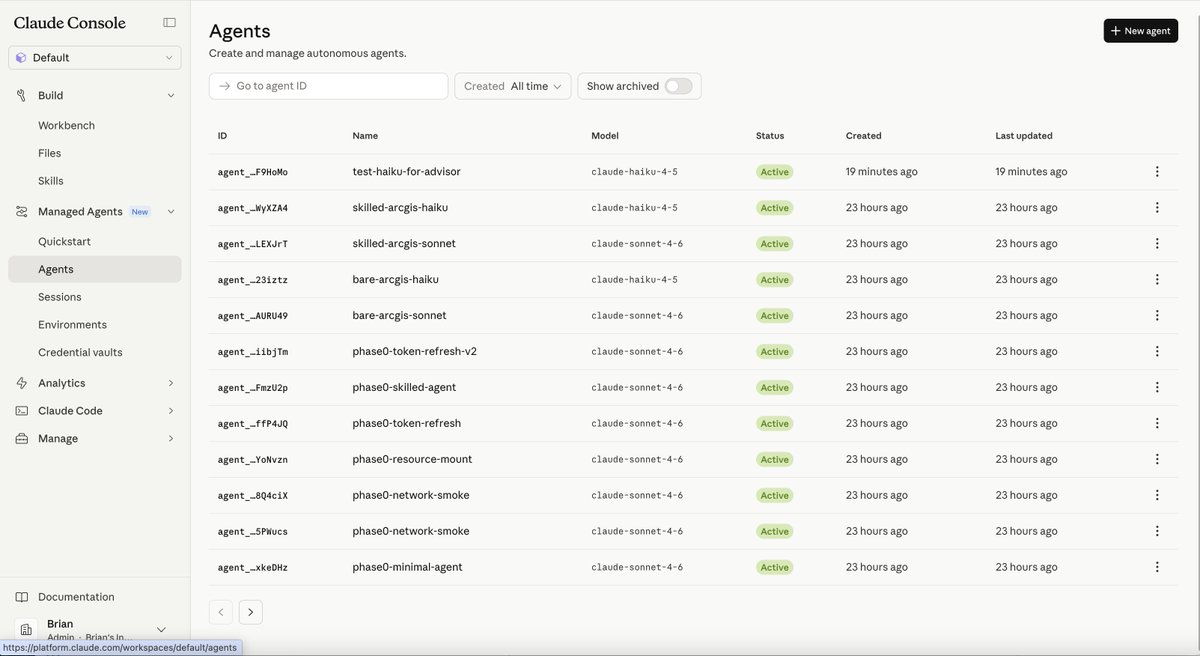Image resolution: width=1200 pixels, height=656 pixels.
Task: Click the Documentation book icon
Action: click(22, 597)
